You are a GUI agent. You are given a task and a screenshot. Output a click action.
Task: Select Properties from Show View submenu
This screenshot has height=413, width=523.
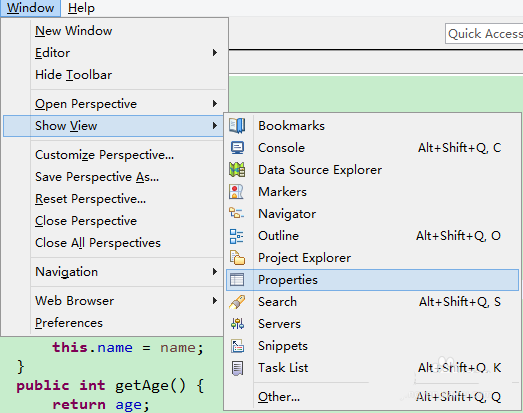(x=372, y=280)
